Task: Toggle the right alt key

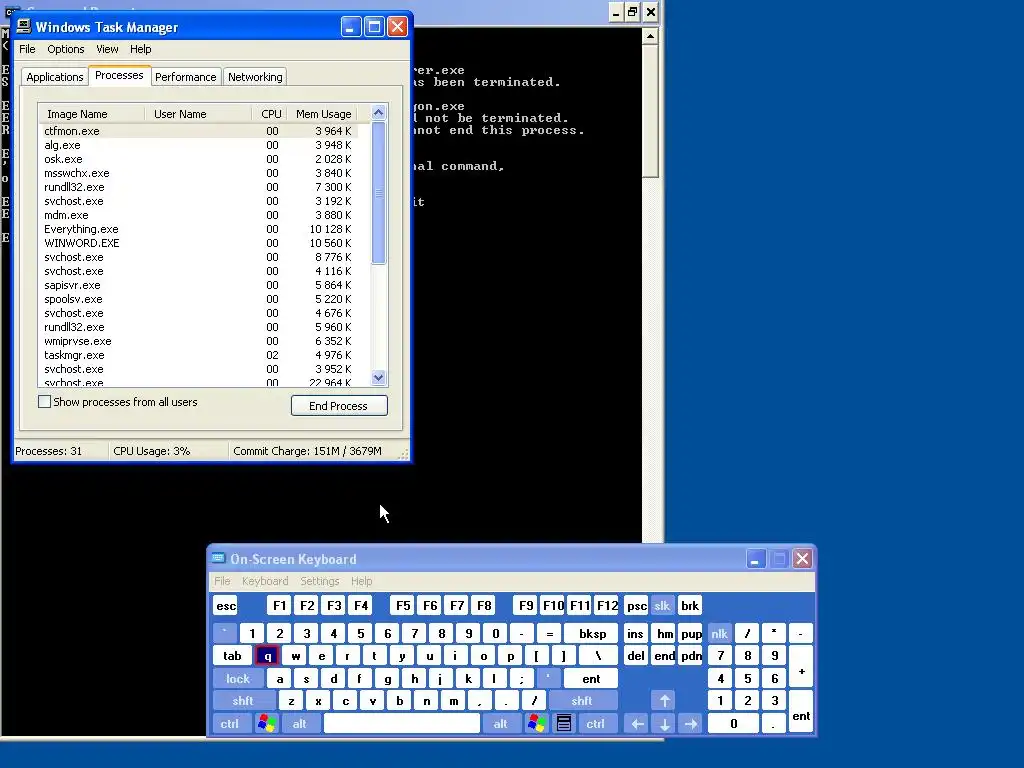Action: pyautogui.click(x=500, y=724)
